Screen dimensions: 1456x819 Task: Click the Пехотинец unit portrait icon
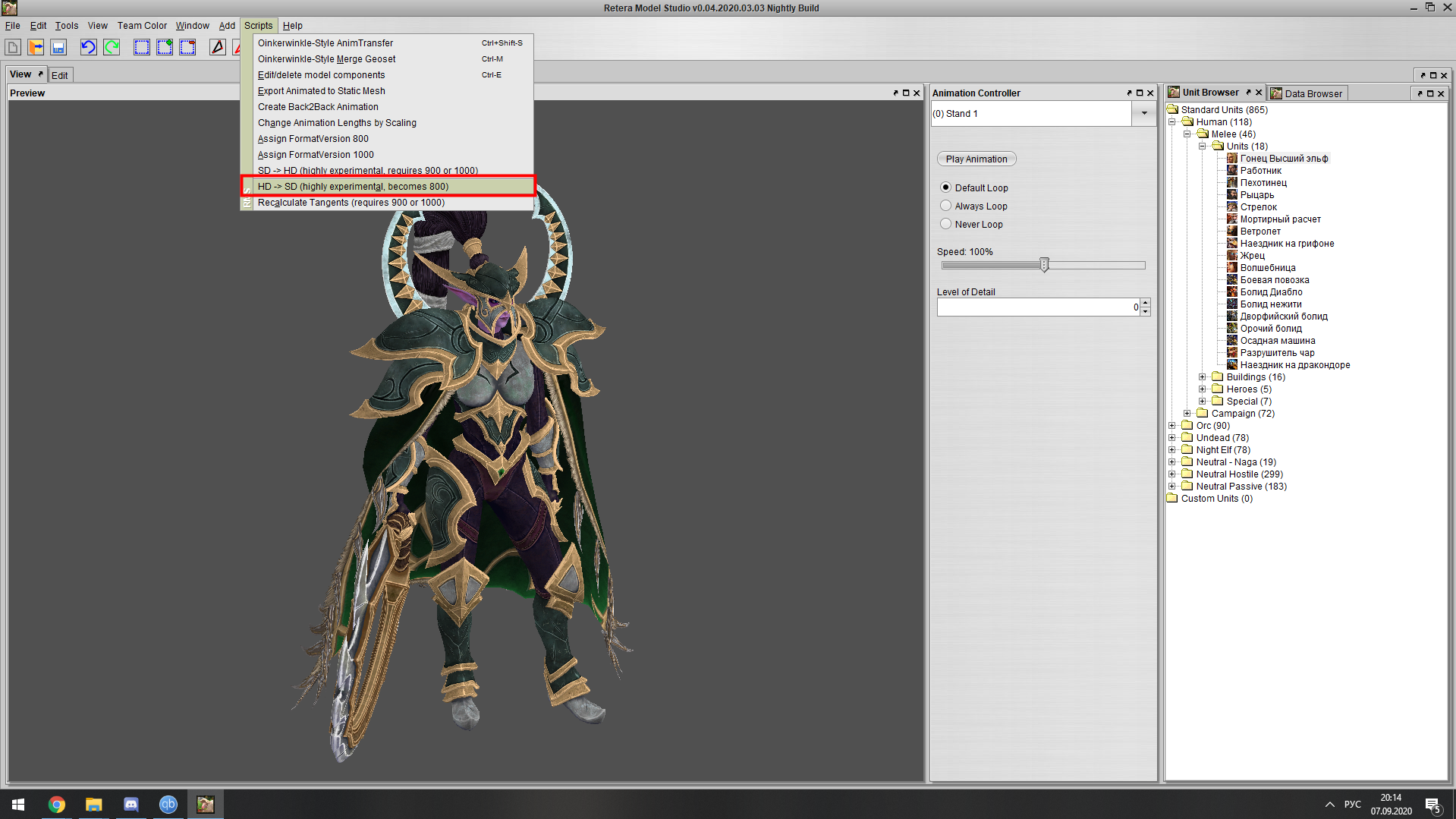[x=1232, y=183]
